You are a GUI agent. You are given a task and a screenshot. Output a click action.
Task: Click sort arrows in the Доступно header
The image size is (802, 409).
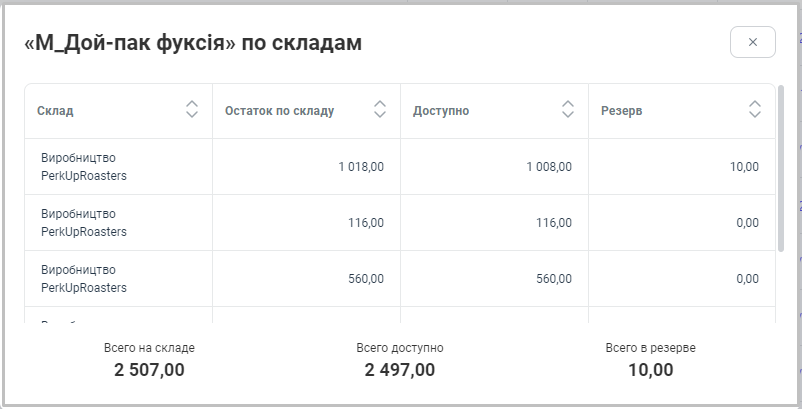tap(568, 110)
